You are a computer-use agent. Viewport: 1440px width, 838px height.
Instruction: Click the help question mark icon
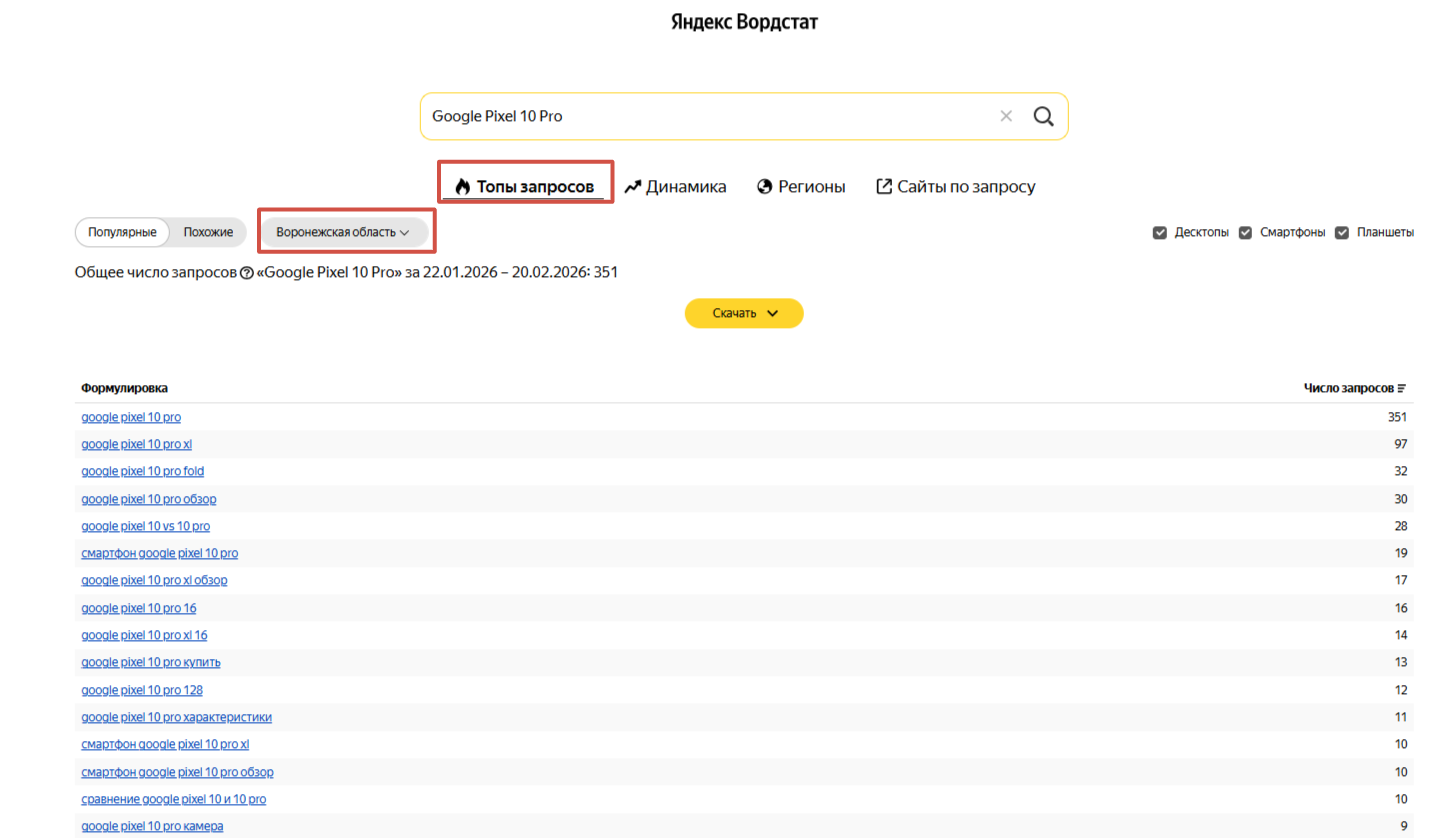[247, 273]
